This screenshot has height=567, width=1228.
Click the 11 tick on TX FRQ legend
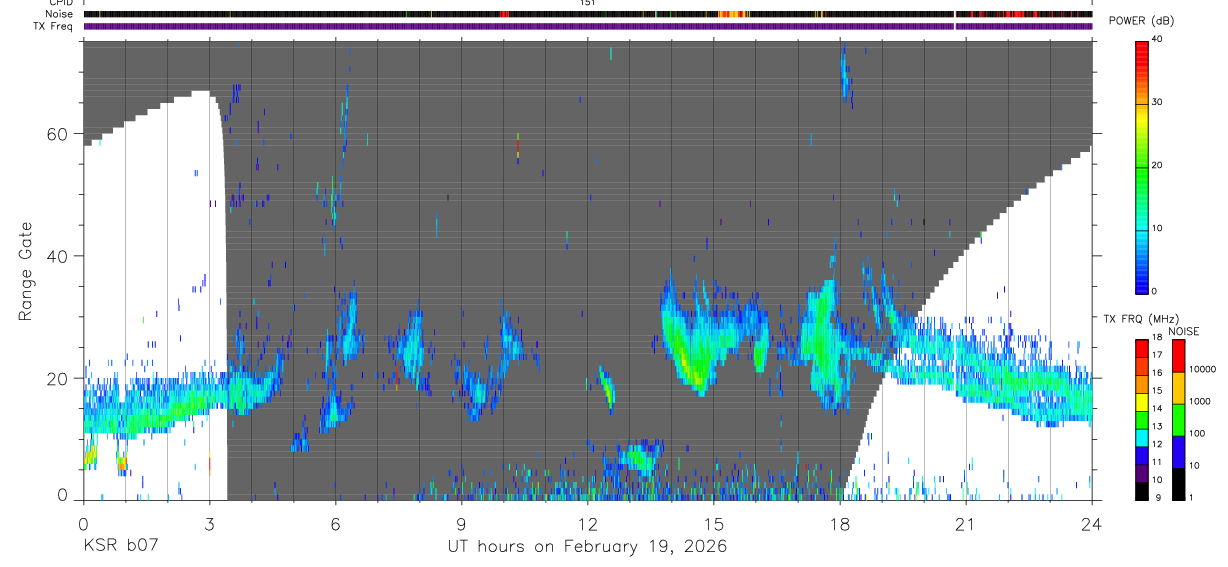point(1158,462)
